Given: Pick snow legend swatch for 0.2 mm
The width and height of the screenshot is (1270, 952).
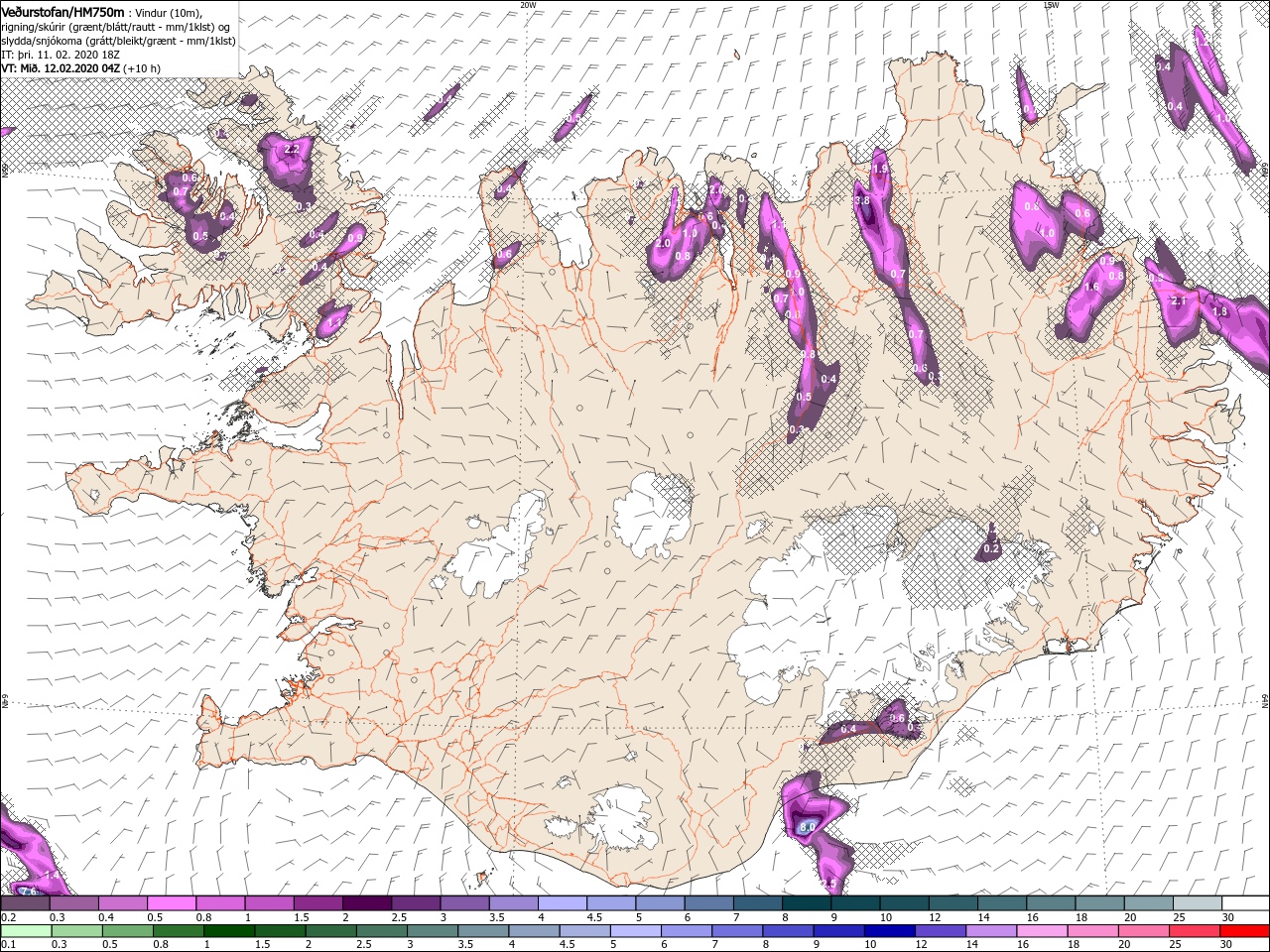Looking at the screenshot, I should pos(25,902).
